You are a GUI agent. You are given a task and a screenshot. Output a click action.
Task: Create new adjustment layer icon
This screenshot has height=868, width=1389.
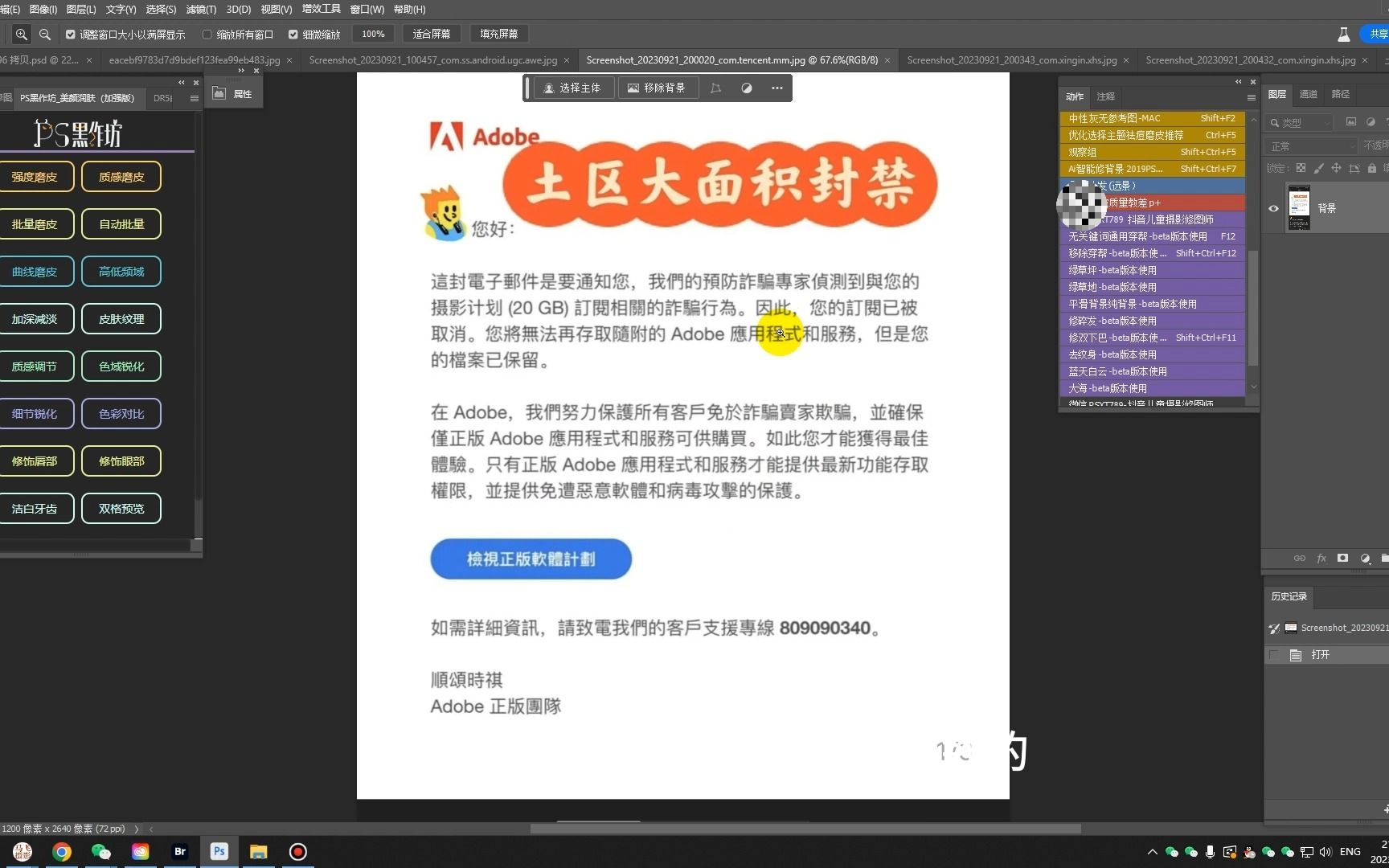[x=1365, y=558]
